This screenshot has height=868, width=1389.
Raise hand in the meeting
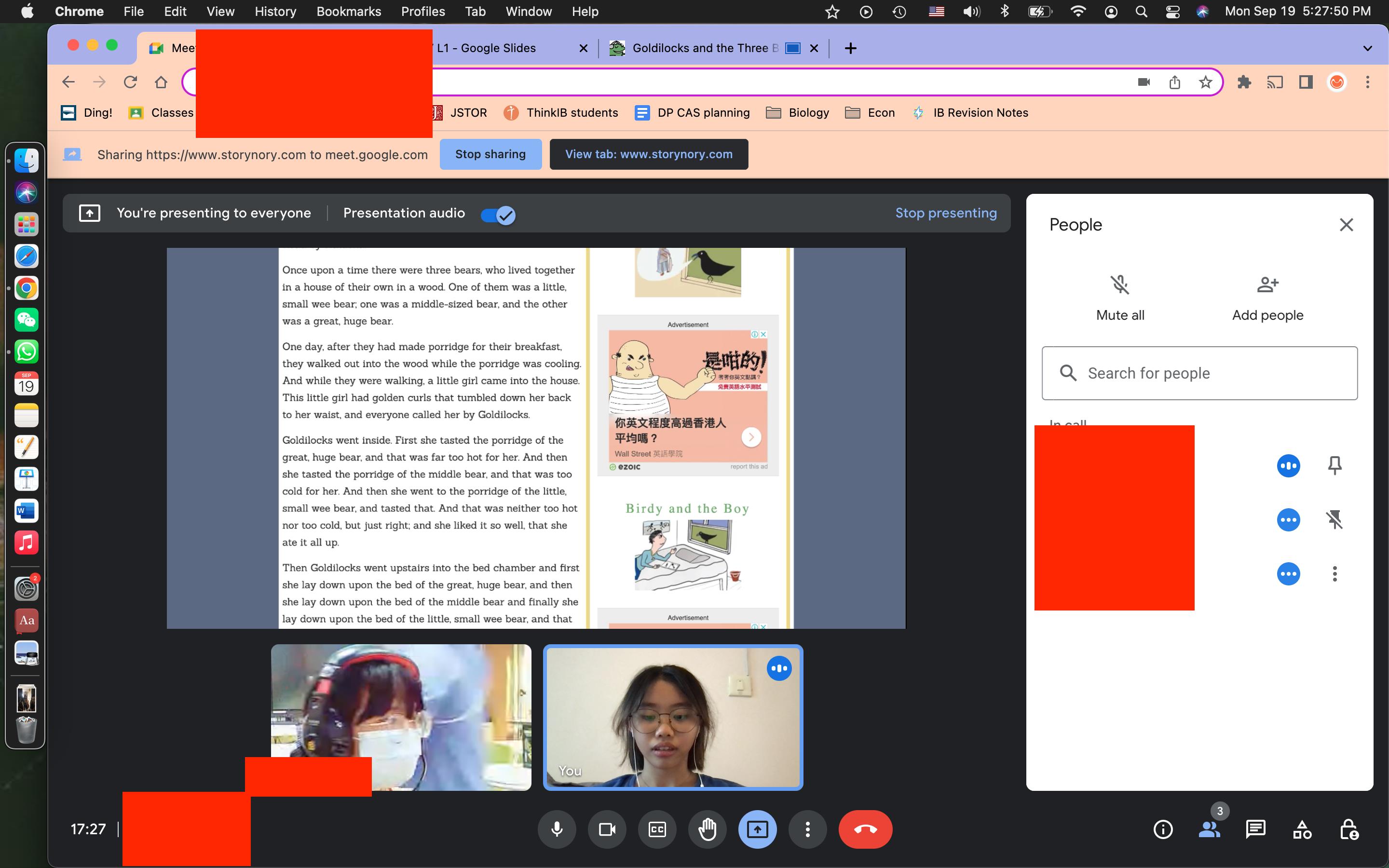coord(707,829)
